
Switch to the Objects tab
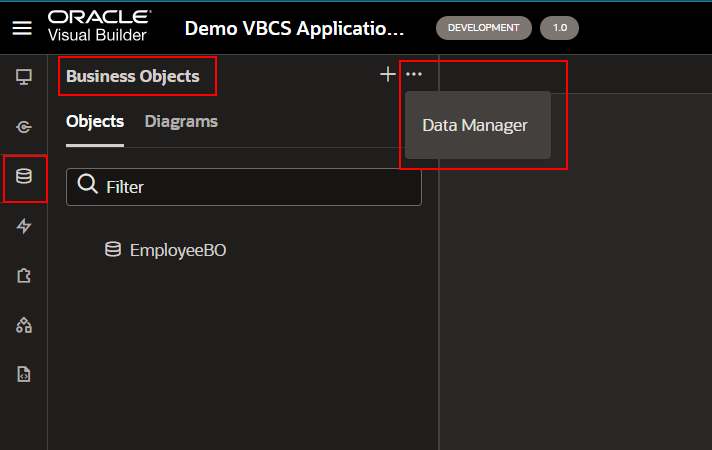(95, 122)
